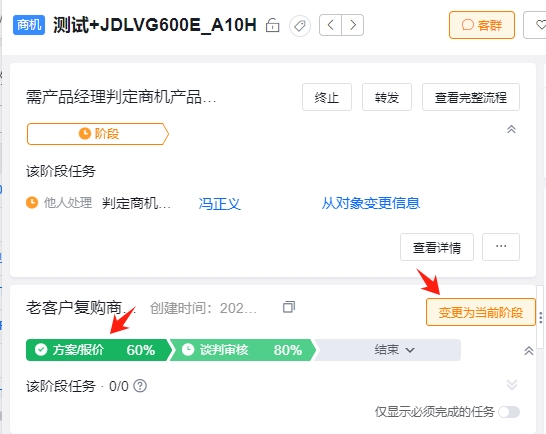
Task: Click the 查看详情 button
Action: point(437,247)
